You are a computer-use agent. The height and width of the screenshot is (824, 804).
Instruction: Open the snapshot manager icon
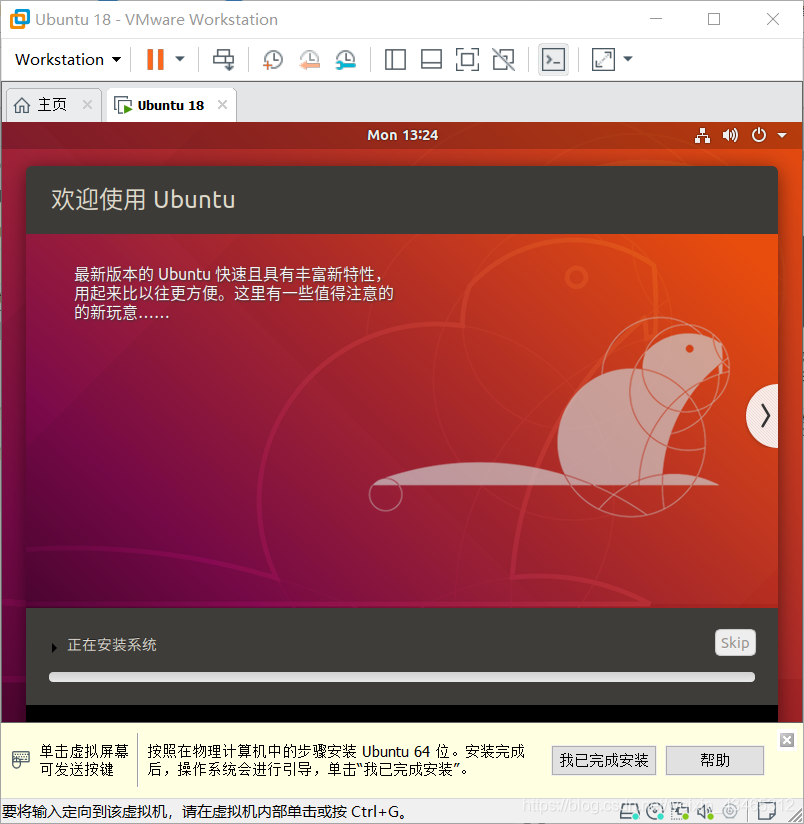346,60
